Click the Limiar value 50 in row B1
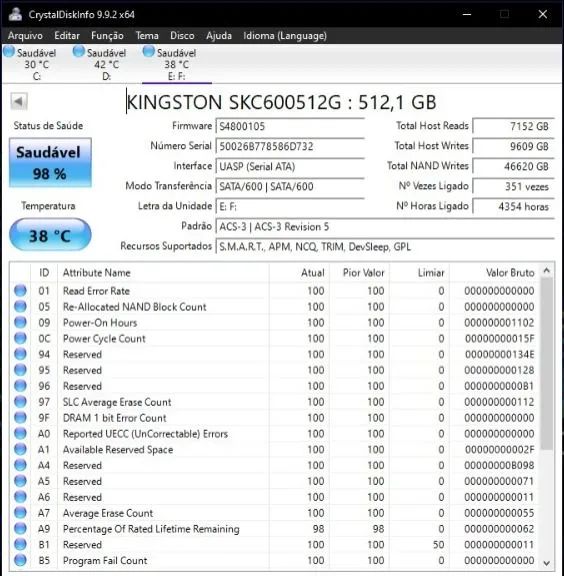The width and height of the screenshot is (564, 576). tap(438, 545)
